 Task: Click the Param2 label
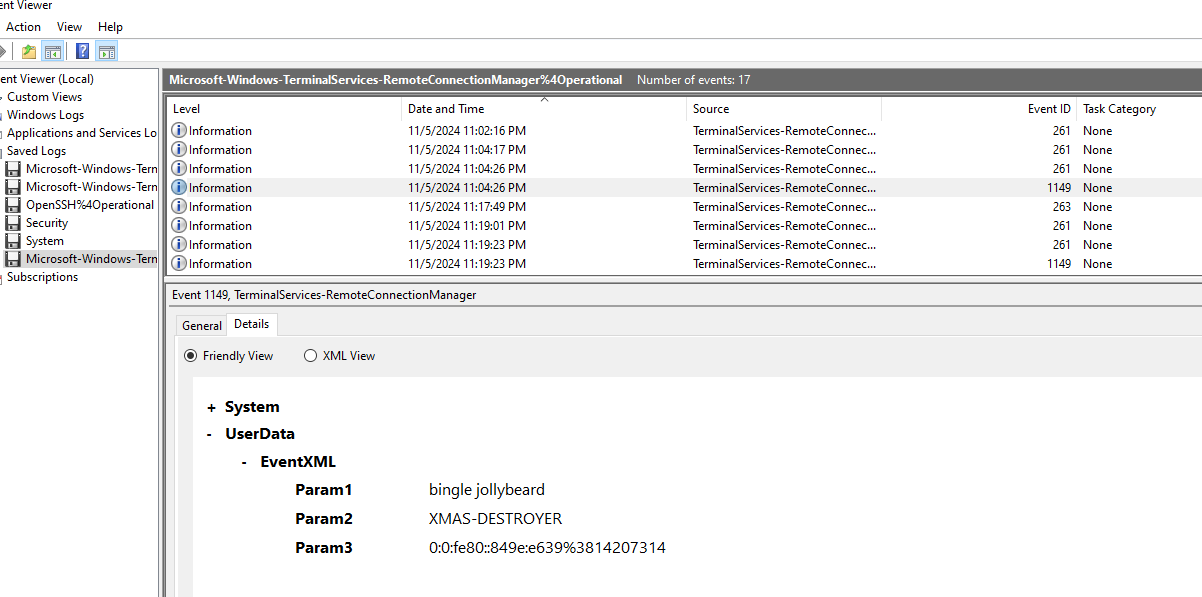(x=324, y=519)
